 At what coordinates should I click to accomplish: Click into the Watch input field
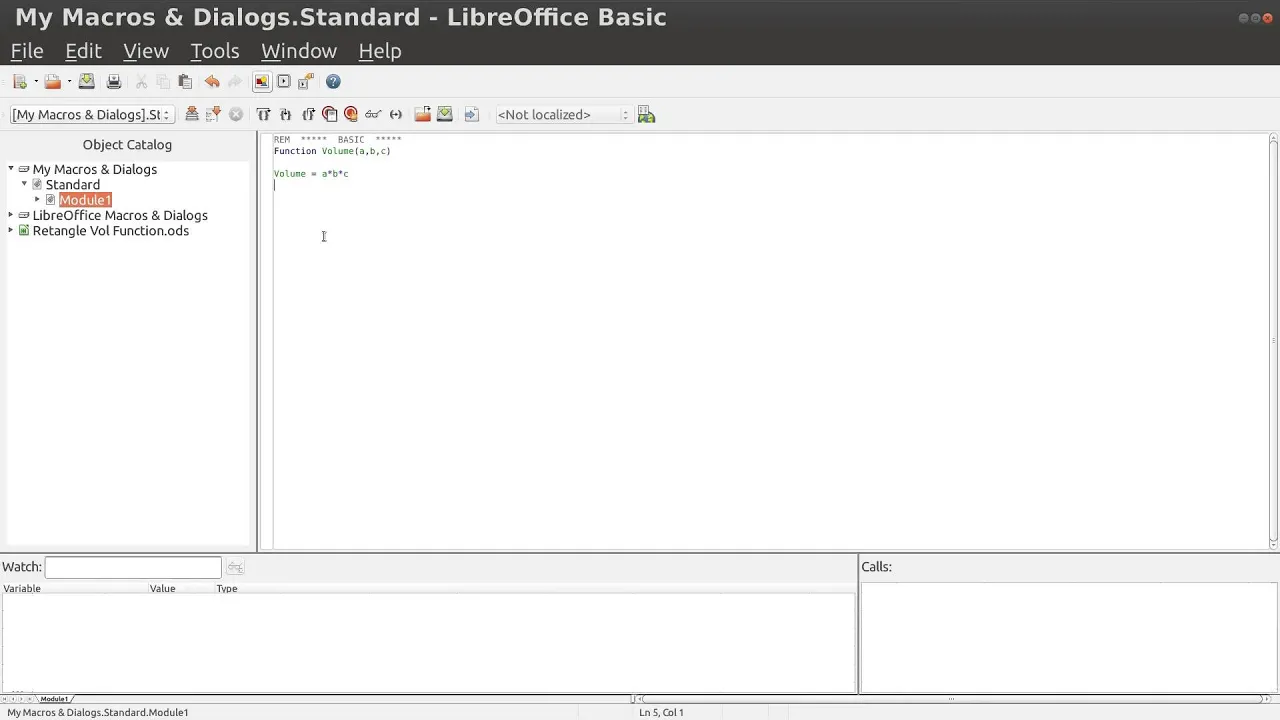click(133, 567)
